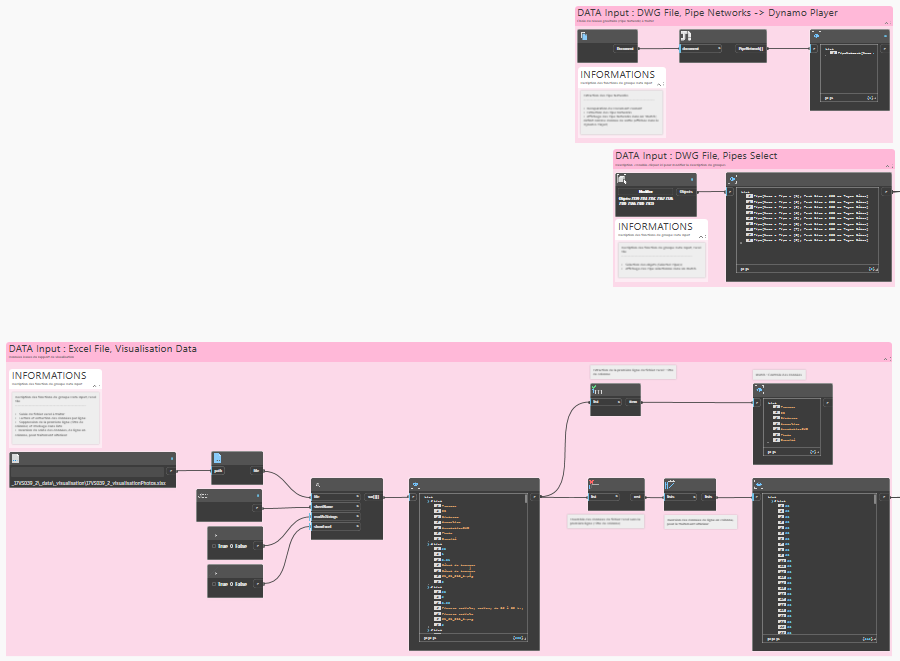Click the File Path node's document icon
Image resolution: width=900 pixels, height=661 pixels.
15,458
